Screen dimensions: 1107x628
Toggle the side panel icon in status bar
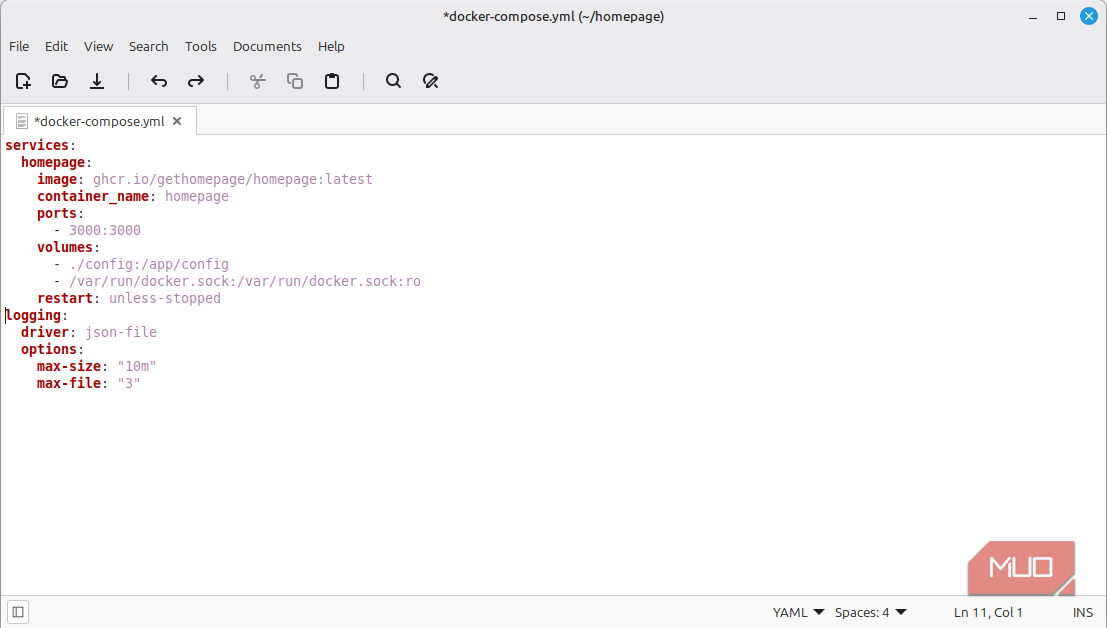point(18,612)
